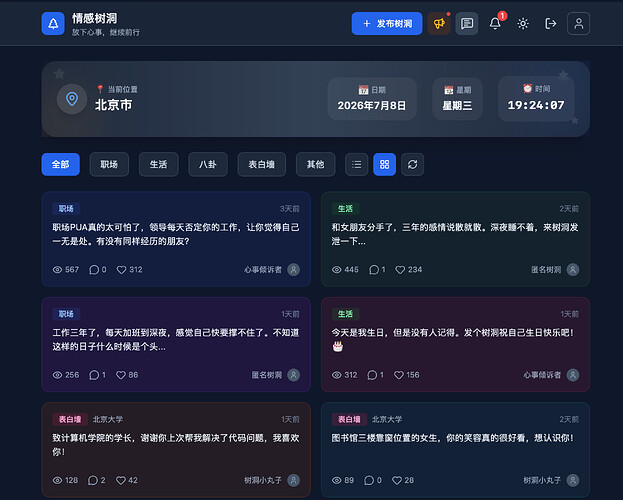Screen dimensions: 623x500
Task: Click 匿名树洞 avatar on breakup post
Action: [573, 270]
